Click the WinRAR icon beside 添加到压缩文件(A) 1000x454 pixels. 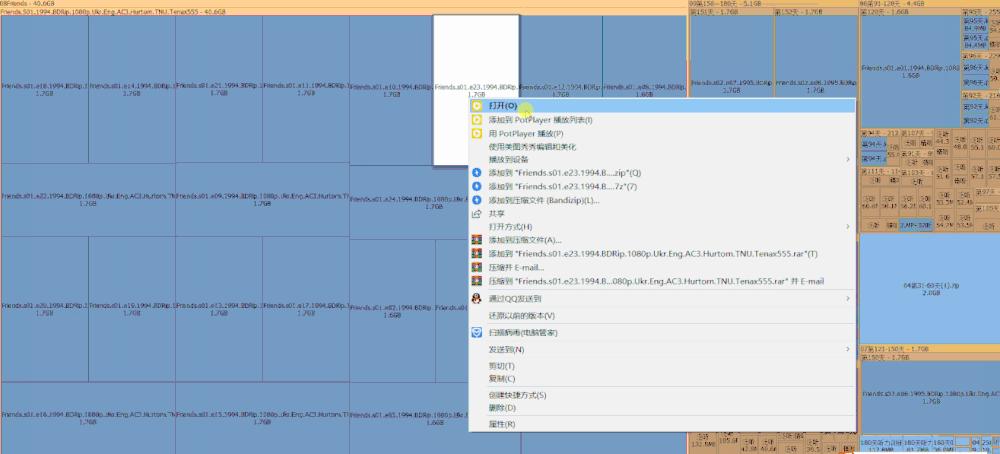[x=476, y=240]
